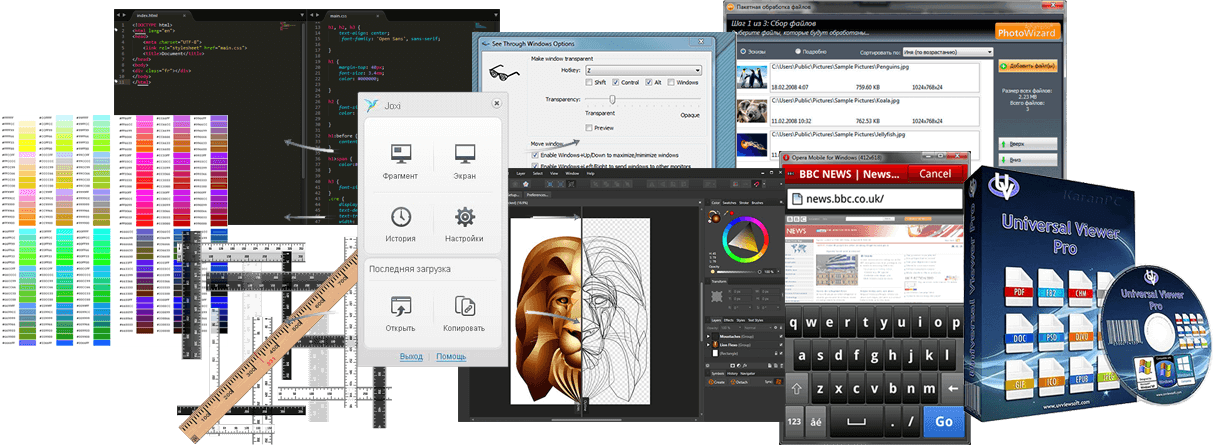Click the news.bbc.co.uk address field
This screenshot has width=1213, height=445.
pyautogui.click(x=874, y=199)
